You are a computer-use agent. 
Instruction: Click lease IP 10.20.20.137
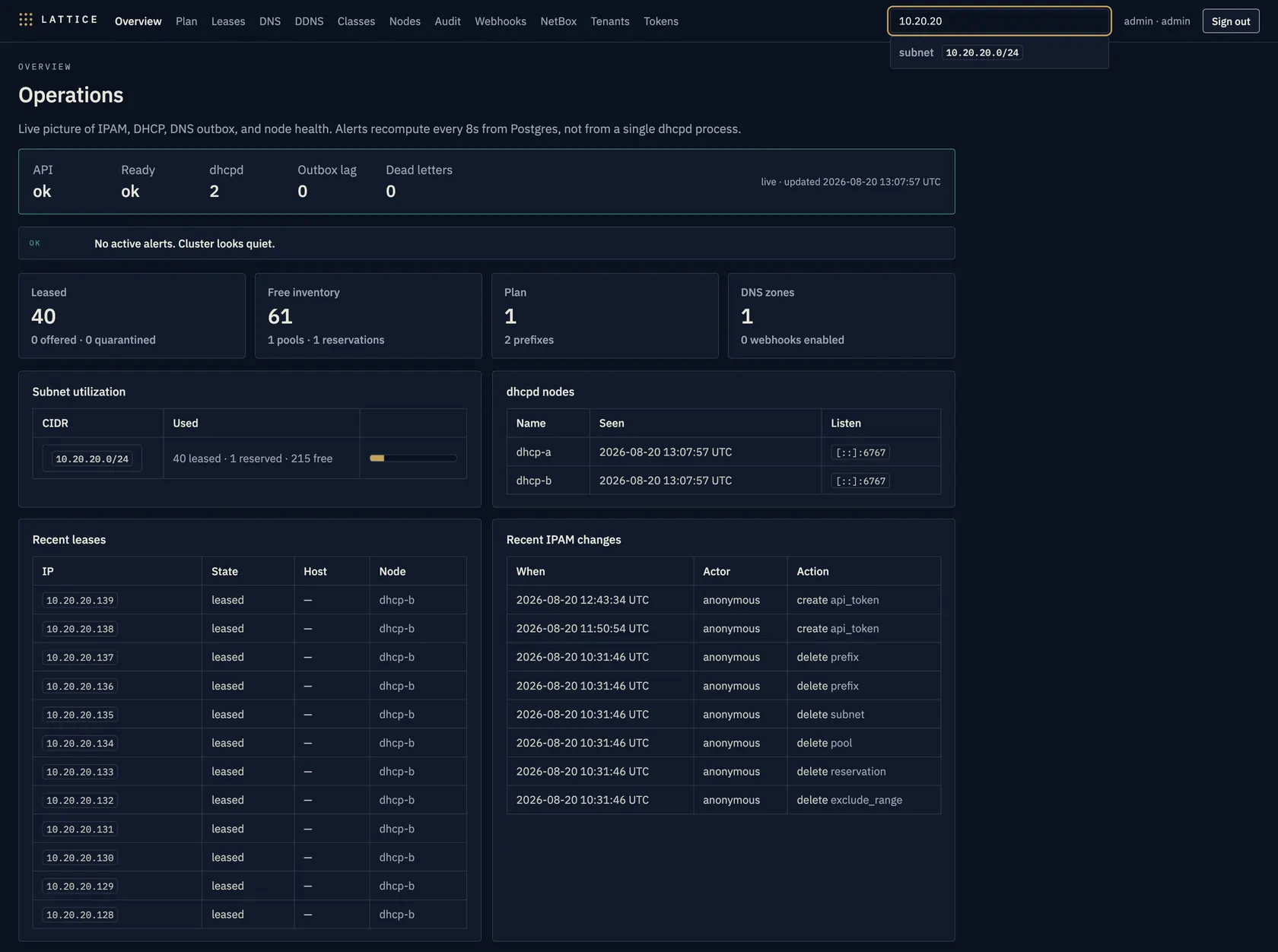pos(80,658)
